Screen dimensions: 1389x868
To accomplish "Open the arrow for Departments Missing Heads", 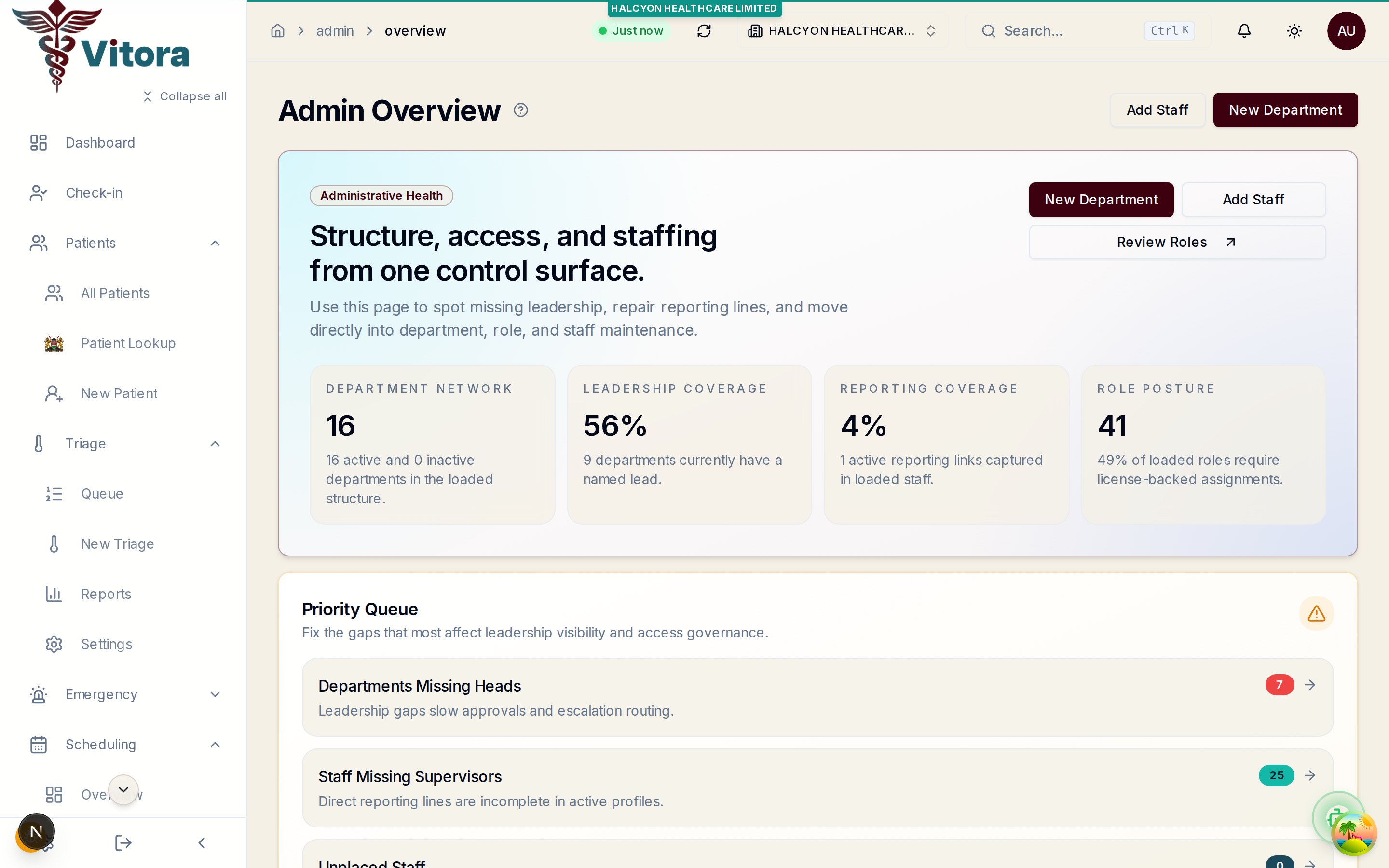I will coord(1310,685).
